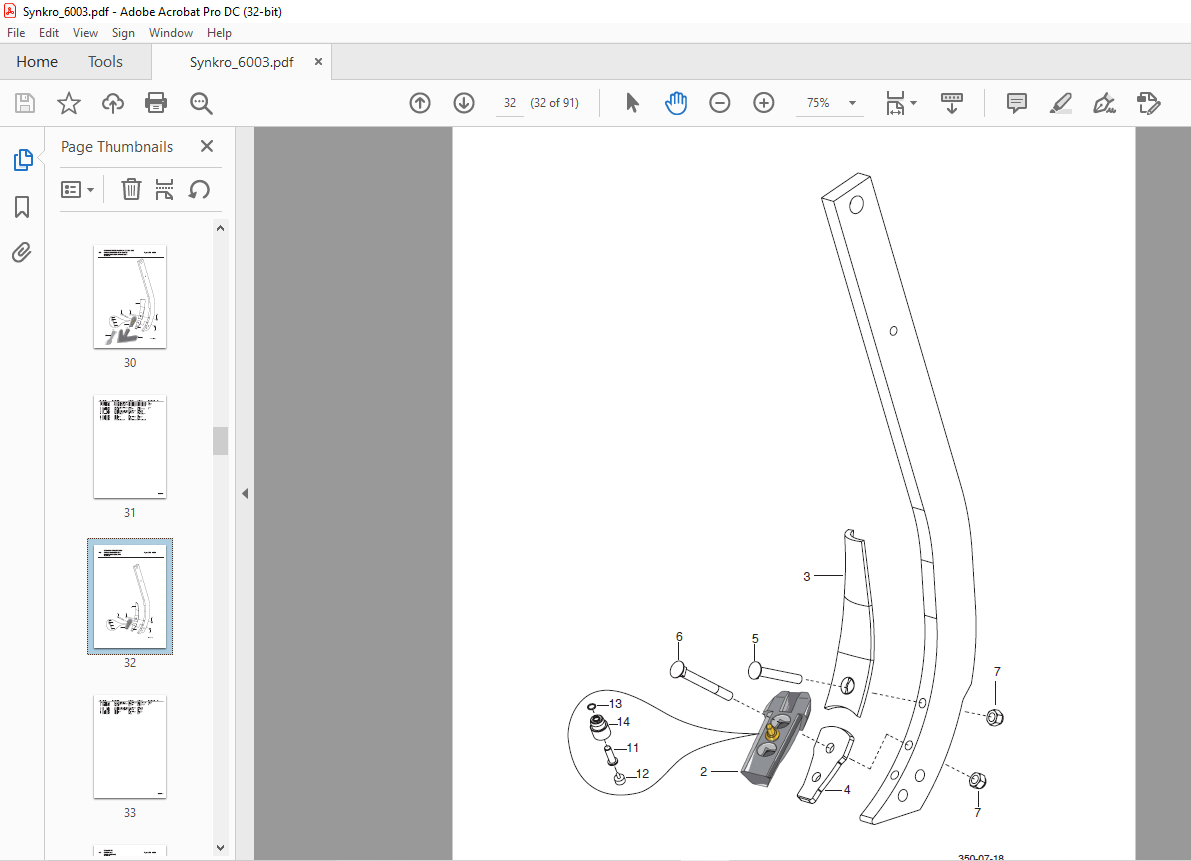Viewport: 1191px width, 861px height.
Task: Click thumbnails scrollbar down arrow
Action: [220, 847]
